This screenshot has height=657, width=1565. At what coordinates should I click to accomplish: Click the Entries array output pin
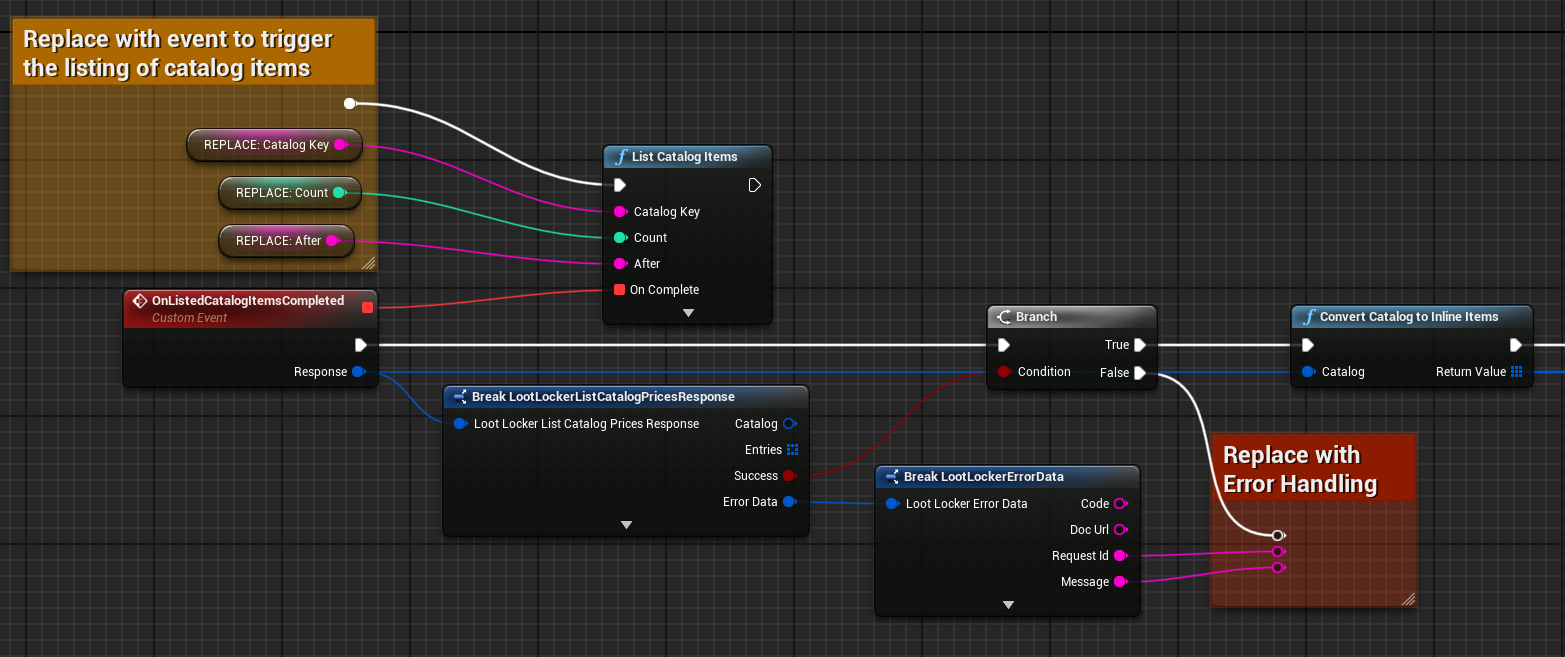(792, 450)
